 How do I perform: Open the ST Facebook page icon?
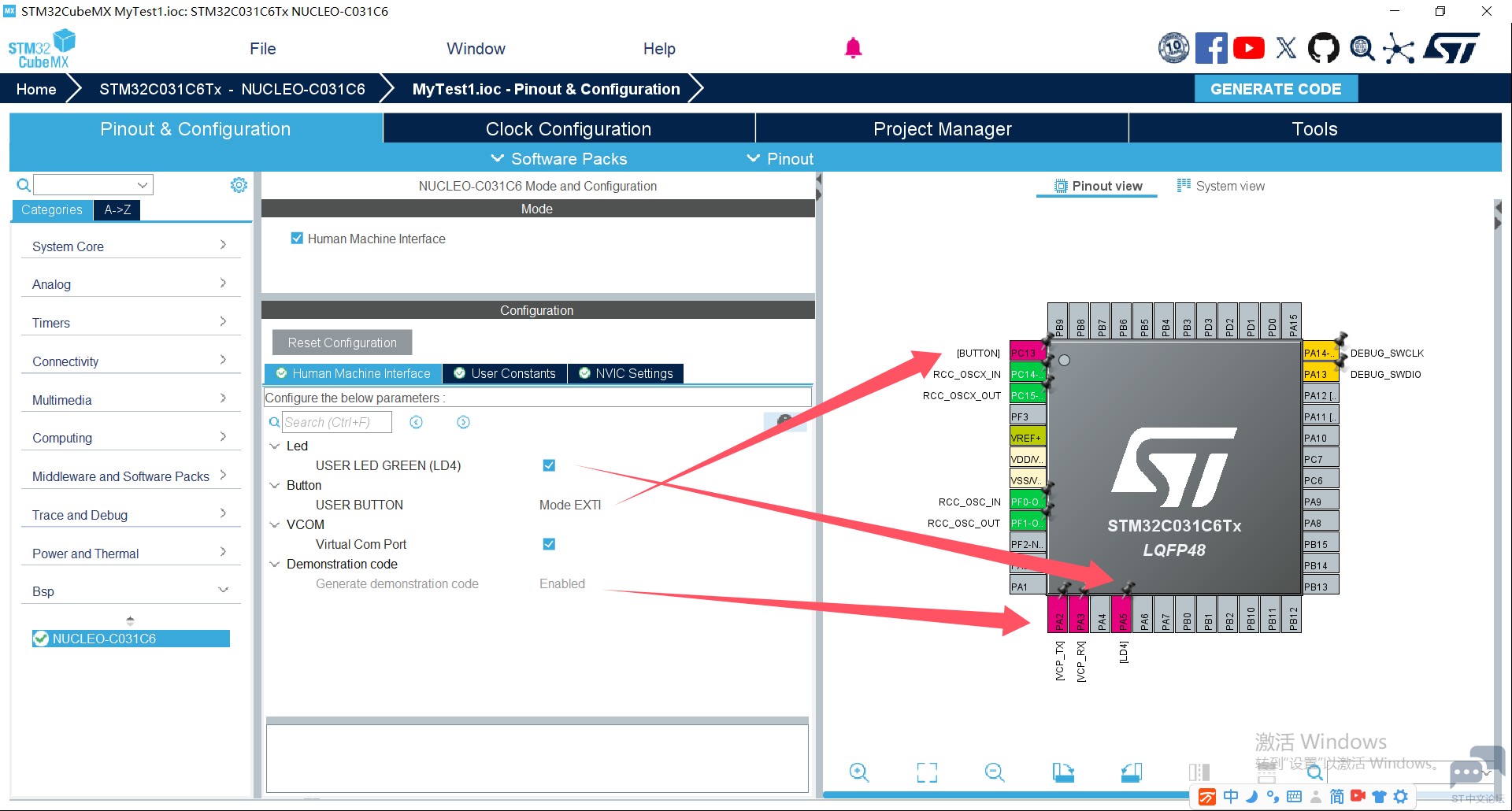[x=1211, y=48]
